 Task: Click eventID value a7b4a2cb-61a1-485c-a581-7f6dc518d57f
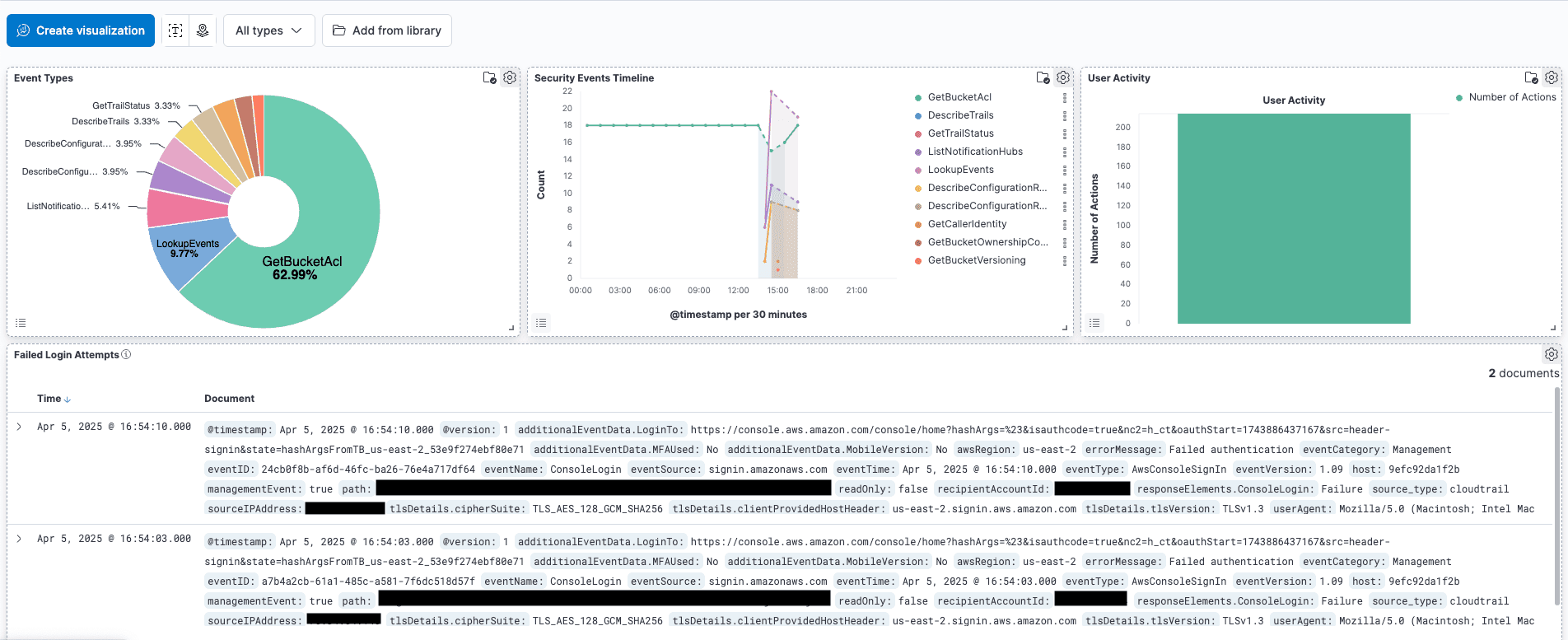tap(368, 582)
